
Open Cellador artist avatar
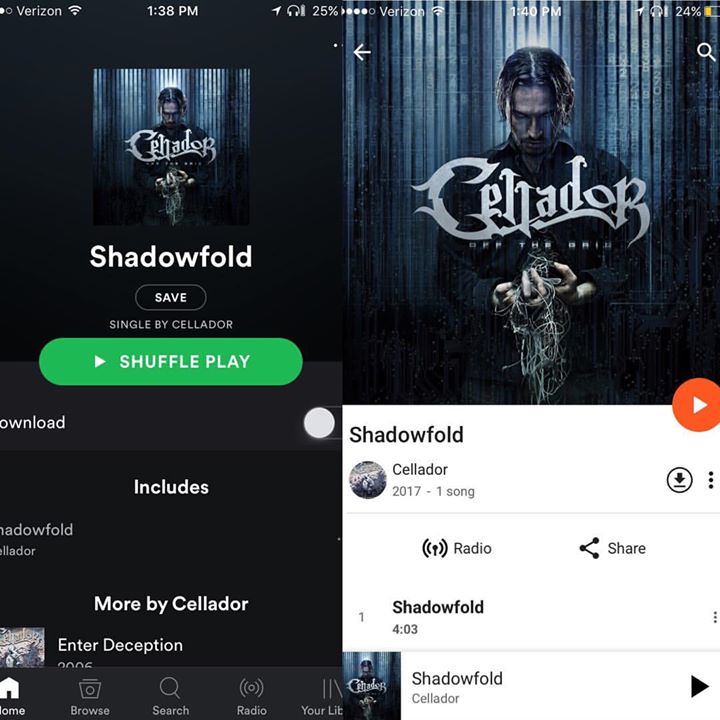(367, 480)
